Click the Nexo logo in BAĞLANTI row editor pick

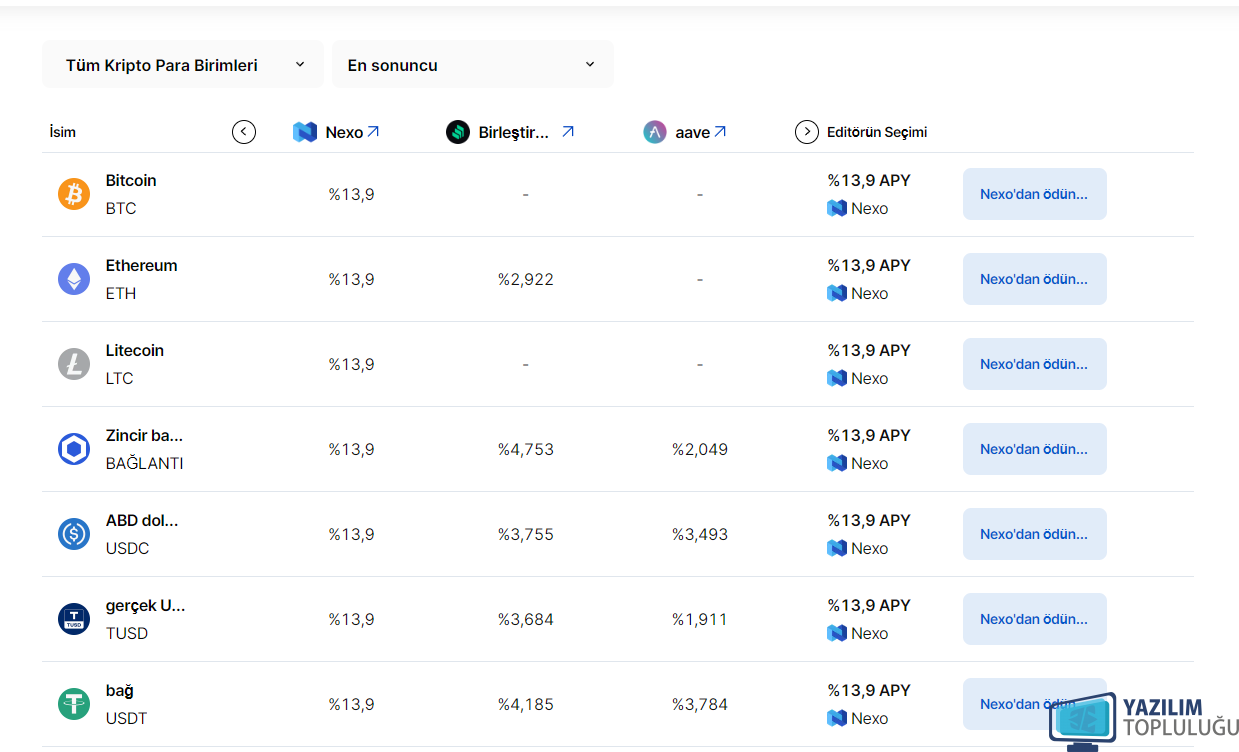837,463
